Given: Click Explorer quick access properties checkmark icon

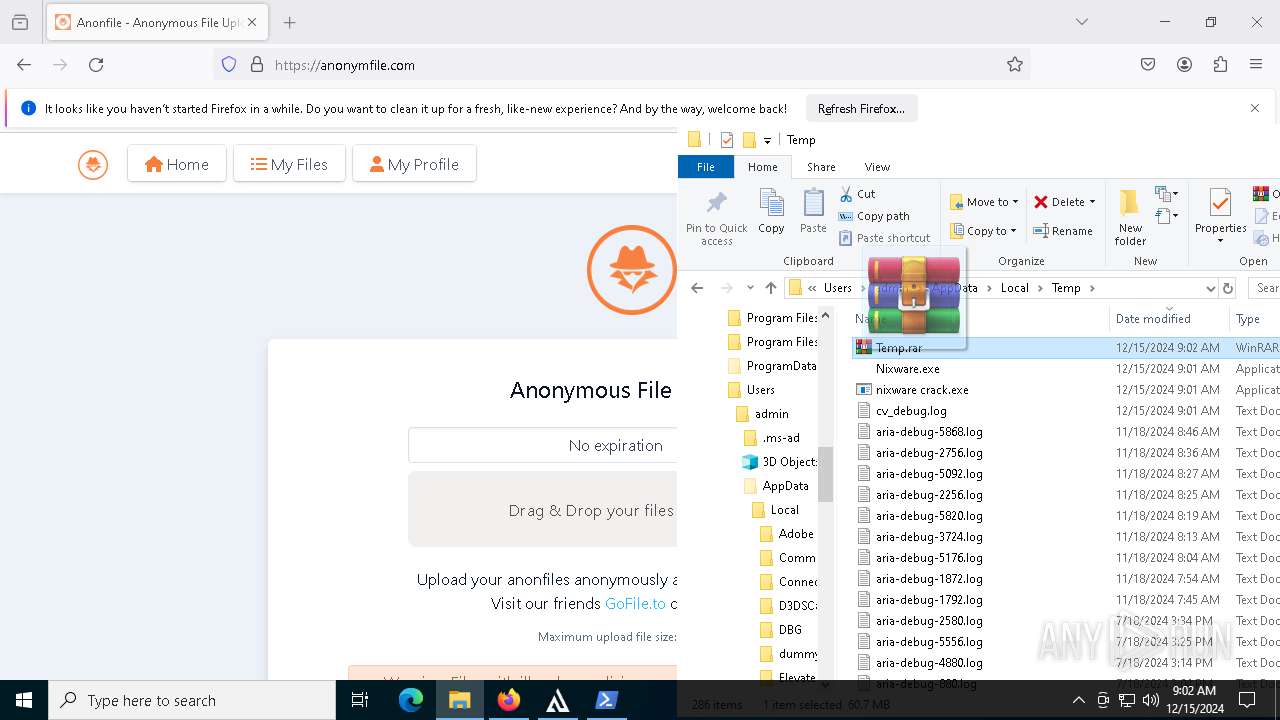Looking at the screenshot, I should click(727, 140).
